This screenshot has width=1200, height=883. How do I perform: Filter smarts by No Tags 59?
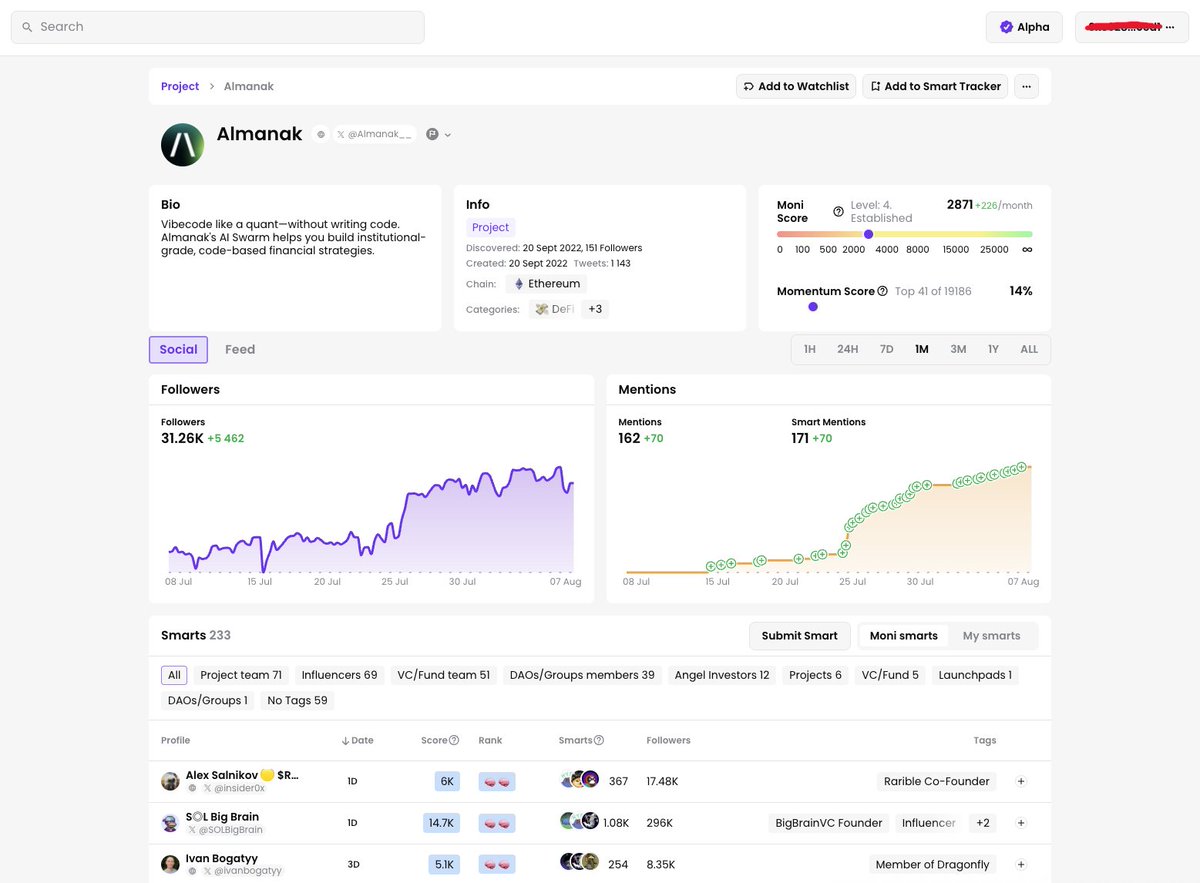(x=297, y=700)
